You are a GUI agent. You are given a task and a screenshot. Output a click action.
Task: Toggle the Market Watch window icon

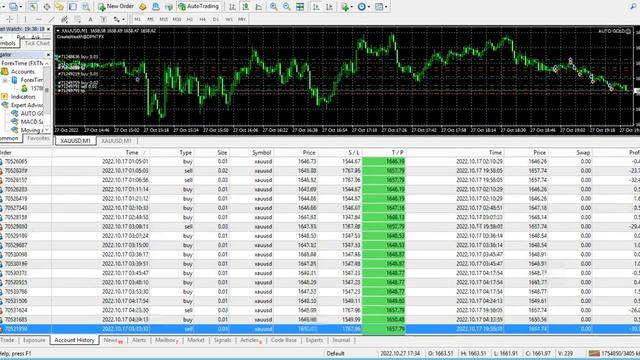click(x=33, y=7)
